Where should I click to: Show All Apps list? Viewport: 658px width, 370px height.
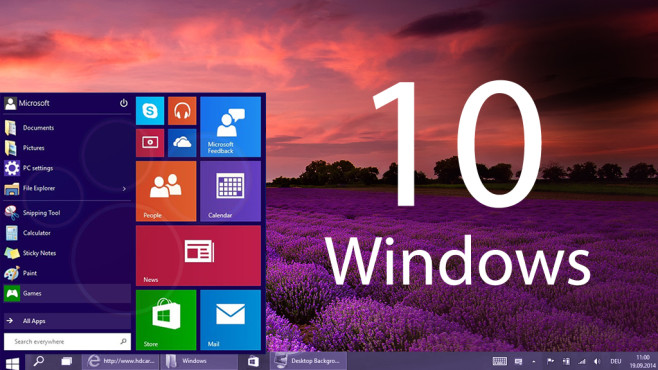pyautogui.click(x=67, y=321)
